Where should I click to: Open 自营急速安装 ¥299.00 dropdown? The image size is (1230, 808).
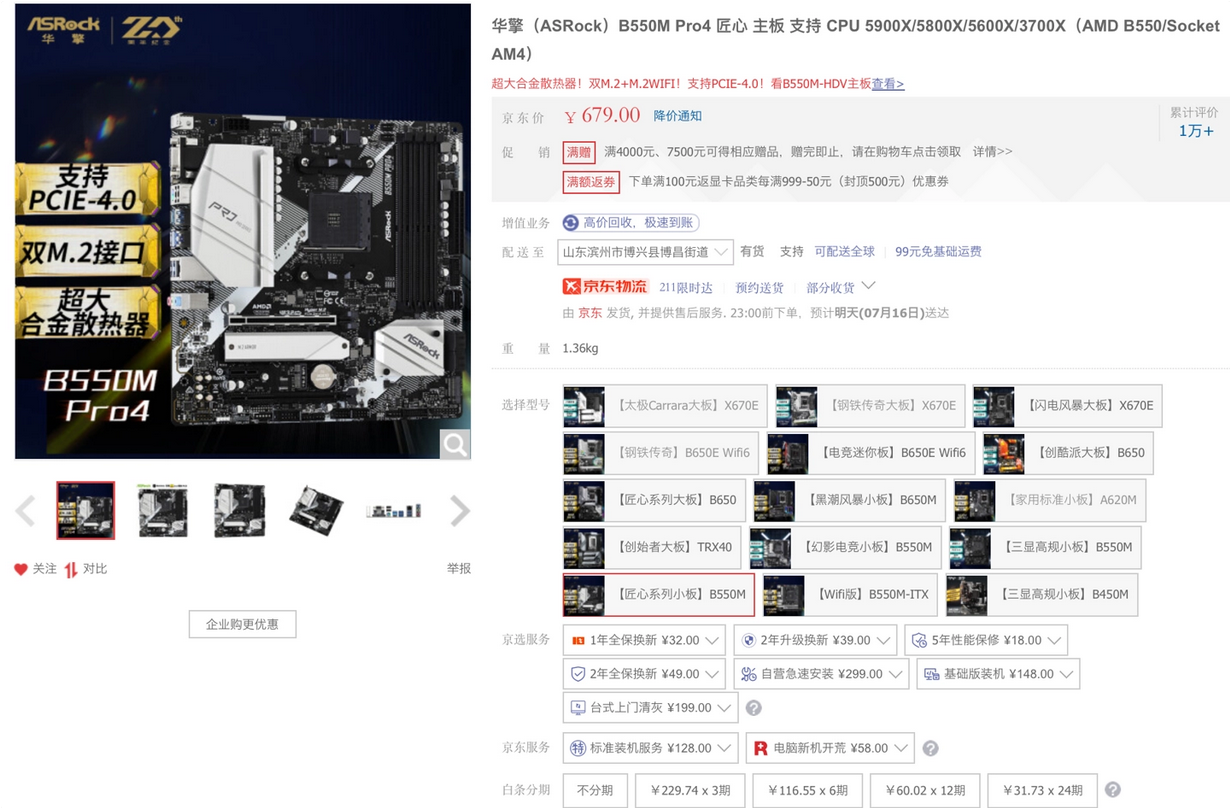pyautogui.click(x=821, y=674)
